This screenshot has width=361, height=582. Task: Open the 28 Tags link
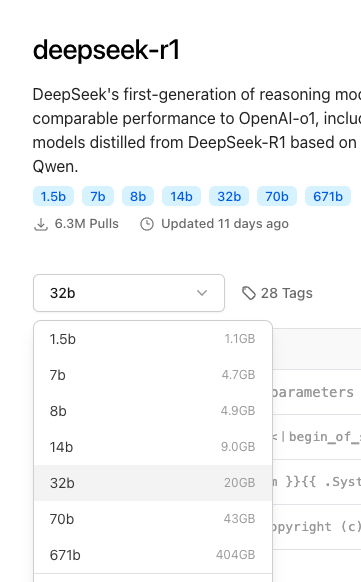pyautogui.click(x=278, y=293)
